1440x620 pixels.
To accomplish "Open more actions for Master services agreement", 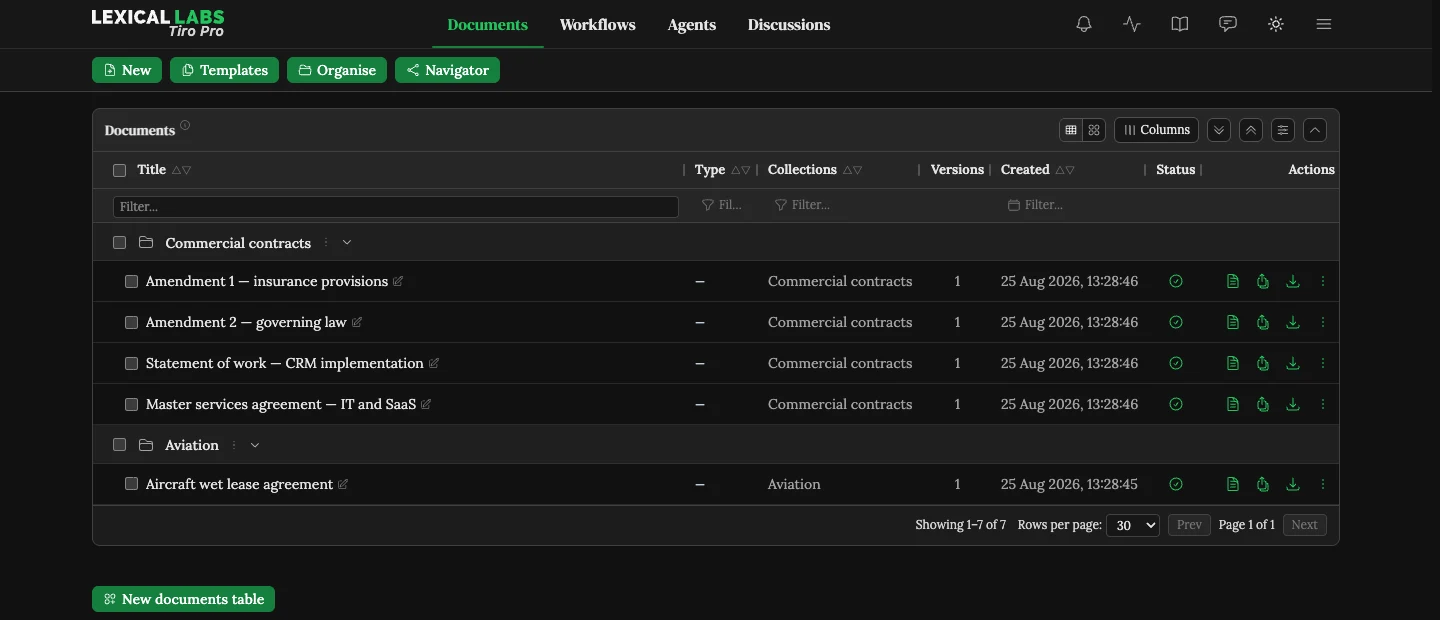I will 1323,405.
